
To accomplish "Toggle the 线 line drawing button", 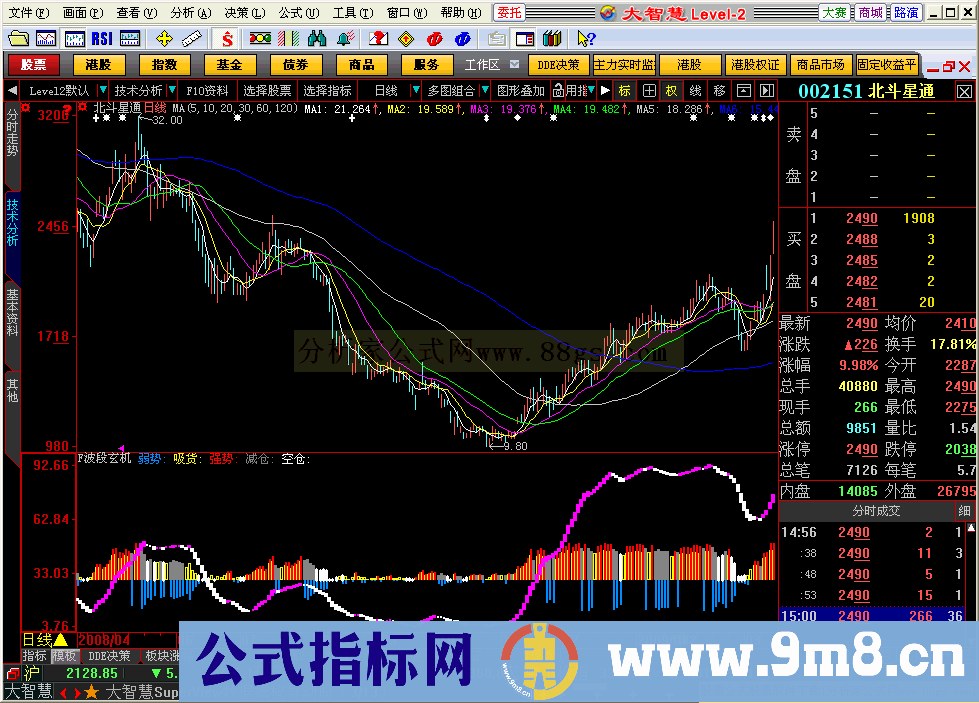I will 696,91.
